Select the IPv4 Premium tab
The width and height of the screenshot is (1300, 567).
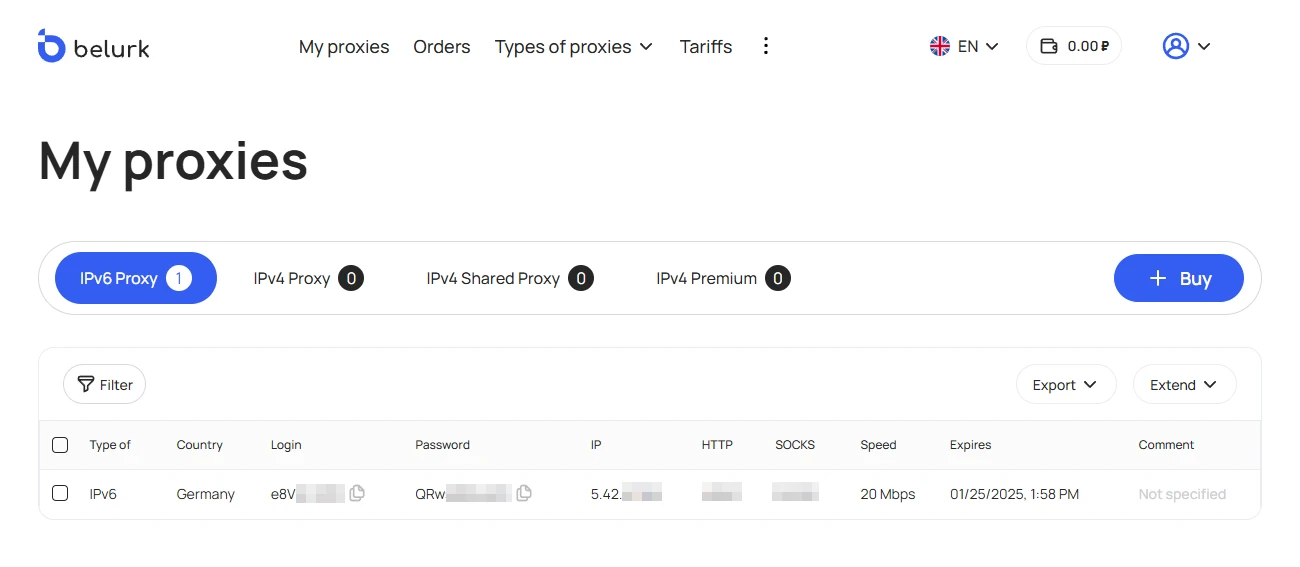722,278
